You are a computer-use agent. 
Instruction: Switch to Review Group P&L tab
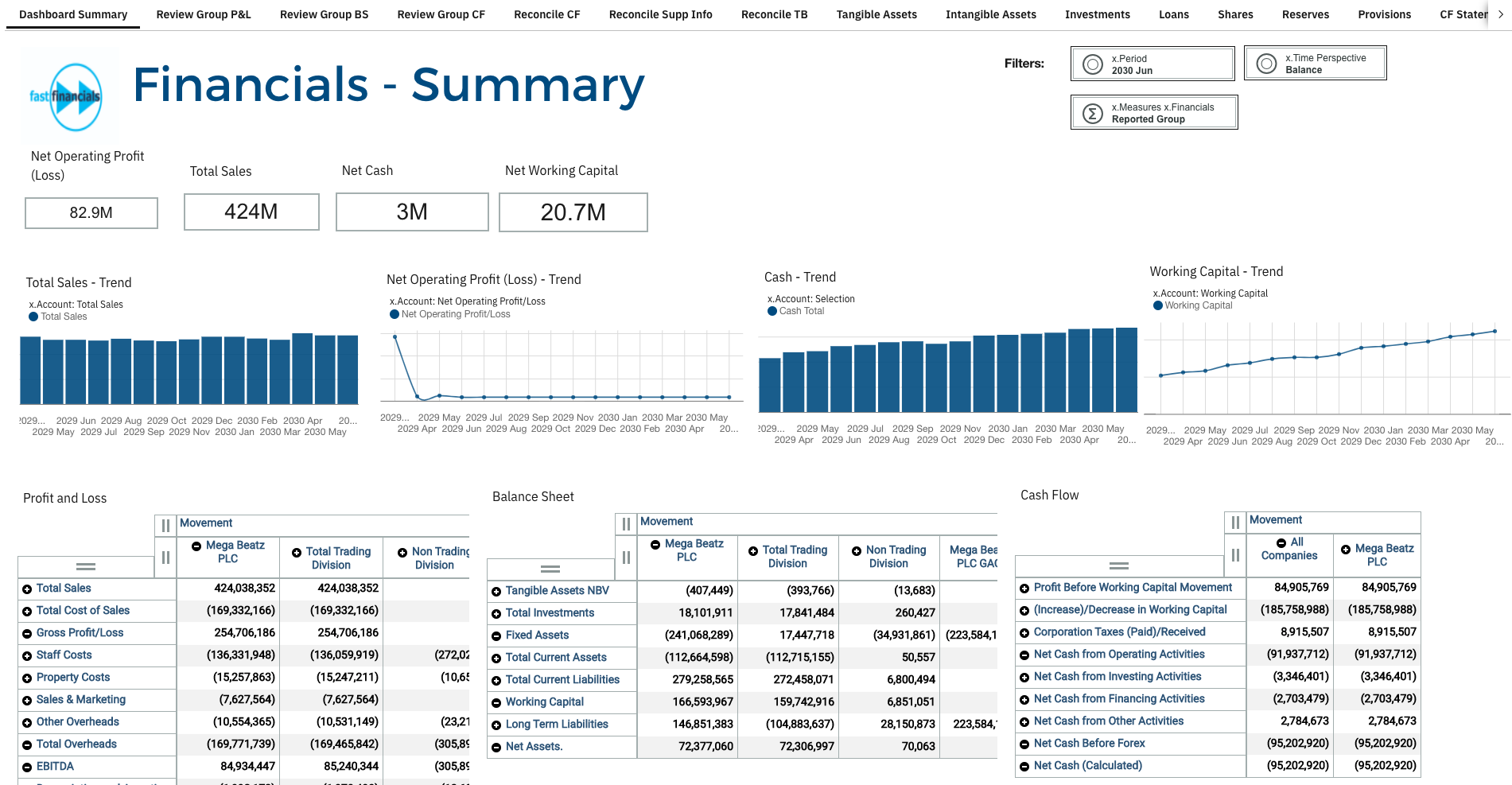204,14
